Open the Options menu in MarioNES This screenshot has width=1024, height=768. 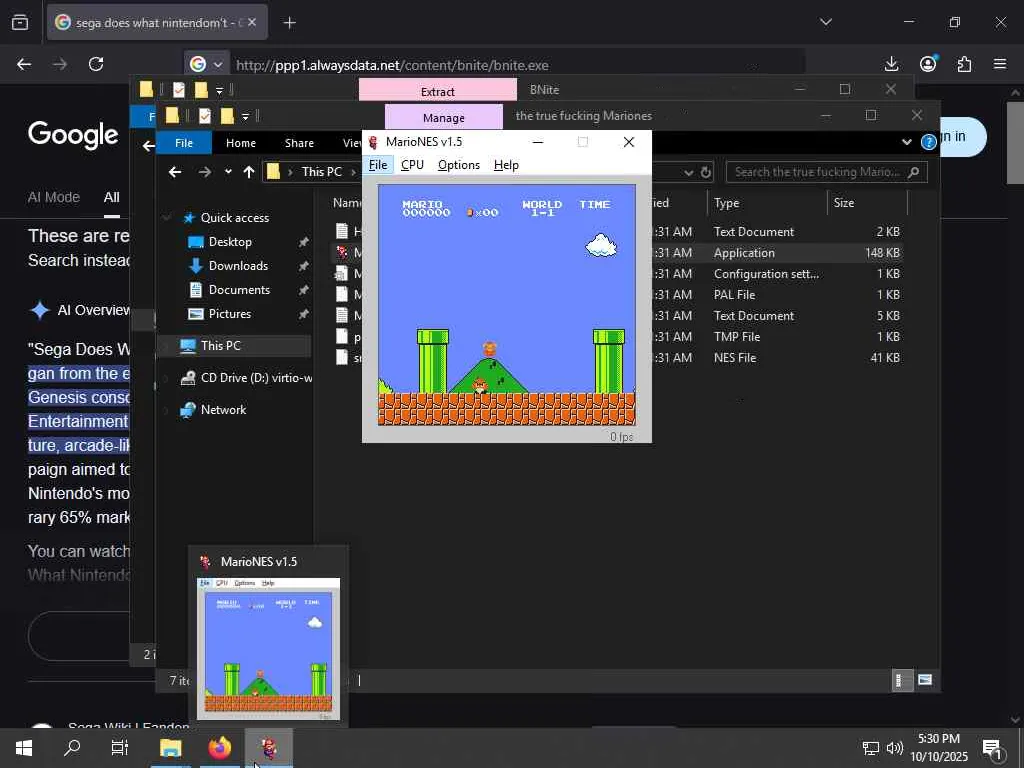(458, 165)
